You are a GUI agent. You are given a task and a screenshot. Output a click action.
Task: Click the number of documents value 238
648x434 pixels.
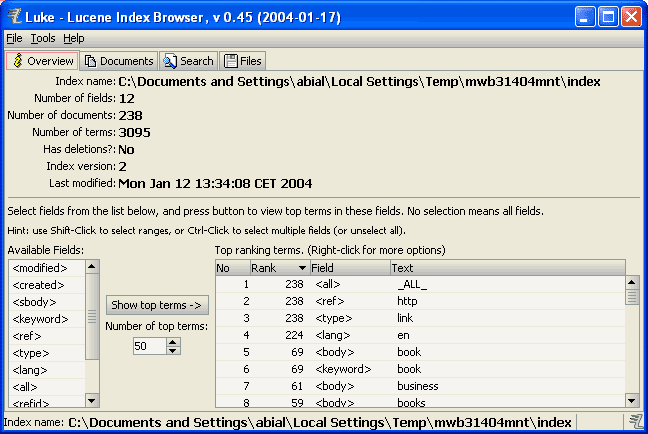pos(130,115)
